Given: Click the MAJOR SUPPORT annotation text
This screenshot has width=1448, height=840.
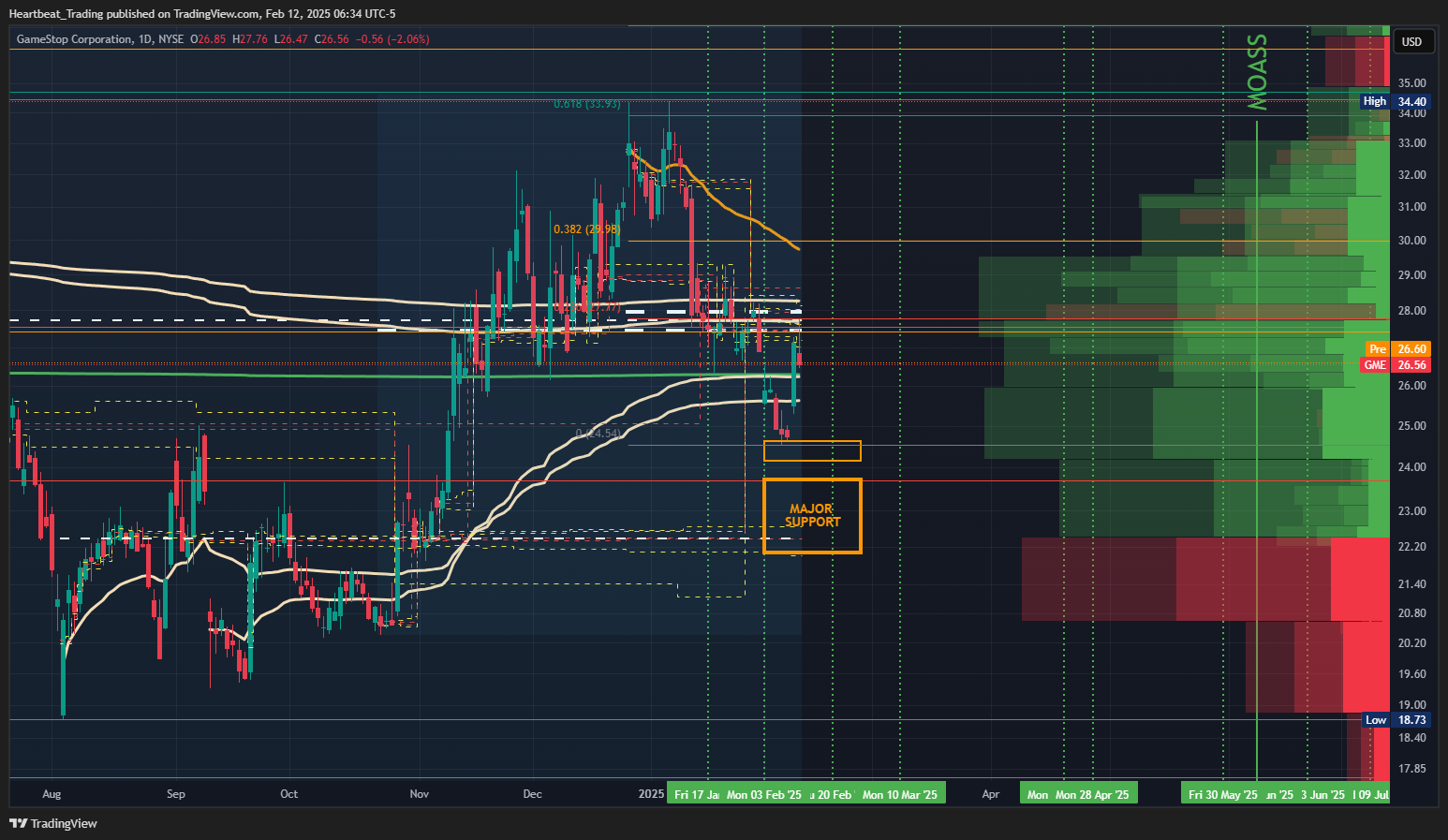Looking at the screenshot, I should click(812, 515).
